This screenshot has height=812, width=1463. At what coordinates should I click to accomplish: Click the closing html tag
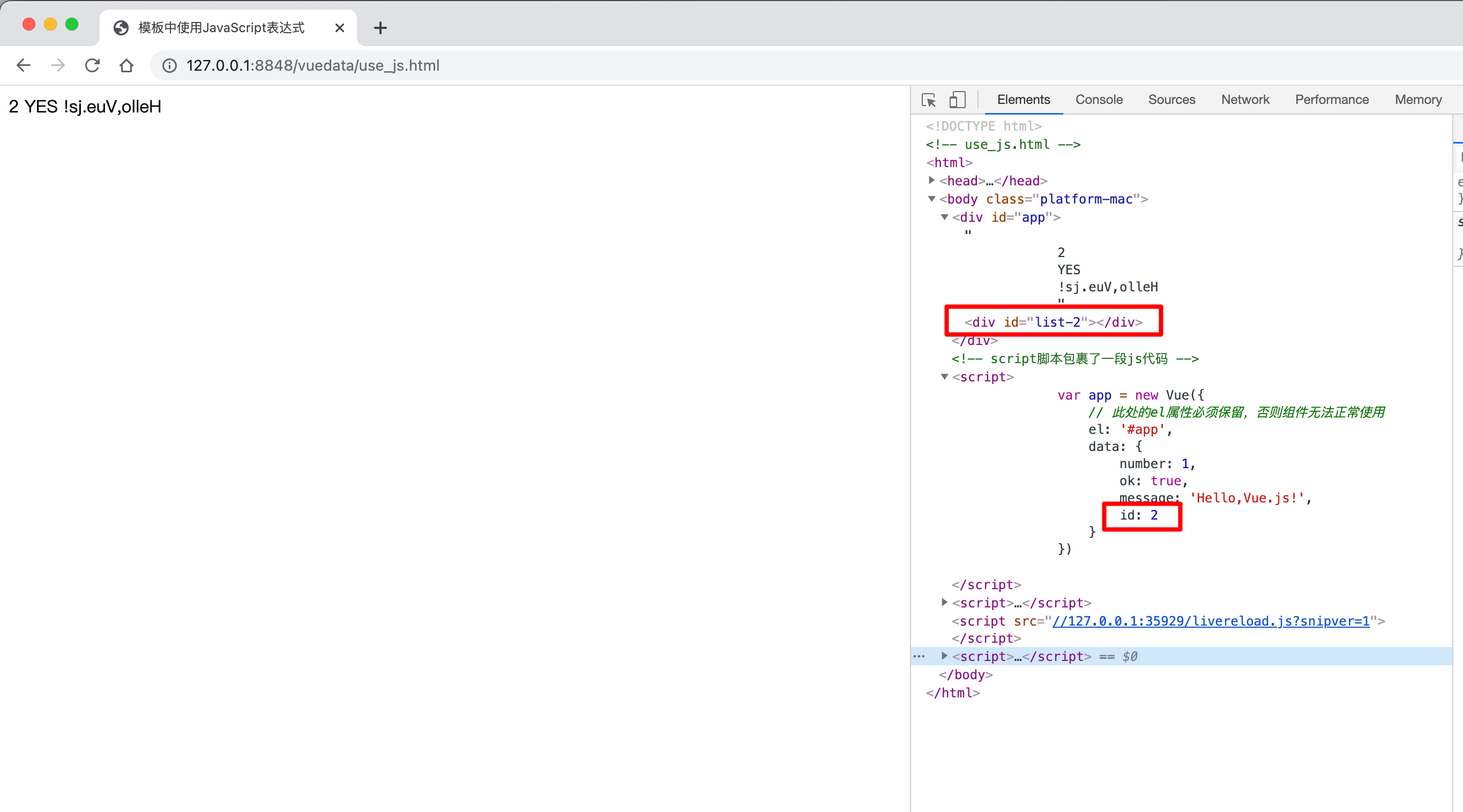952,693
